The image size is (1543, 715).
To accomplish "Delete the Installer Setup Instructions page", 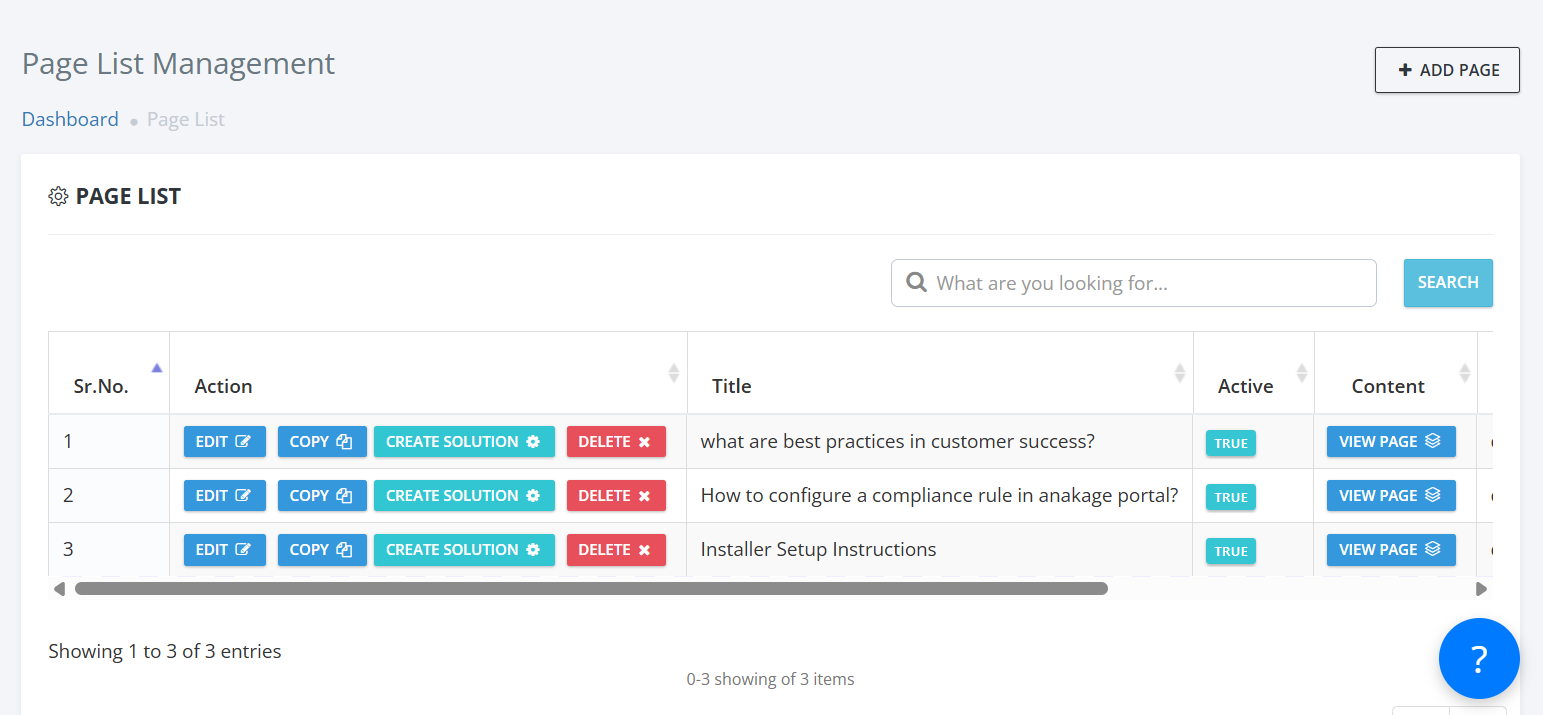I will [x=616, y=550].
